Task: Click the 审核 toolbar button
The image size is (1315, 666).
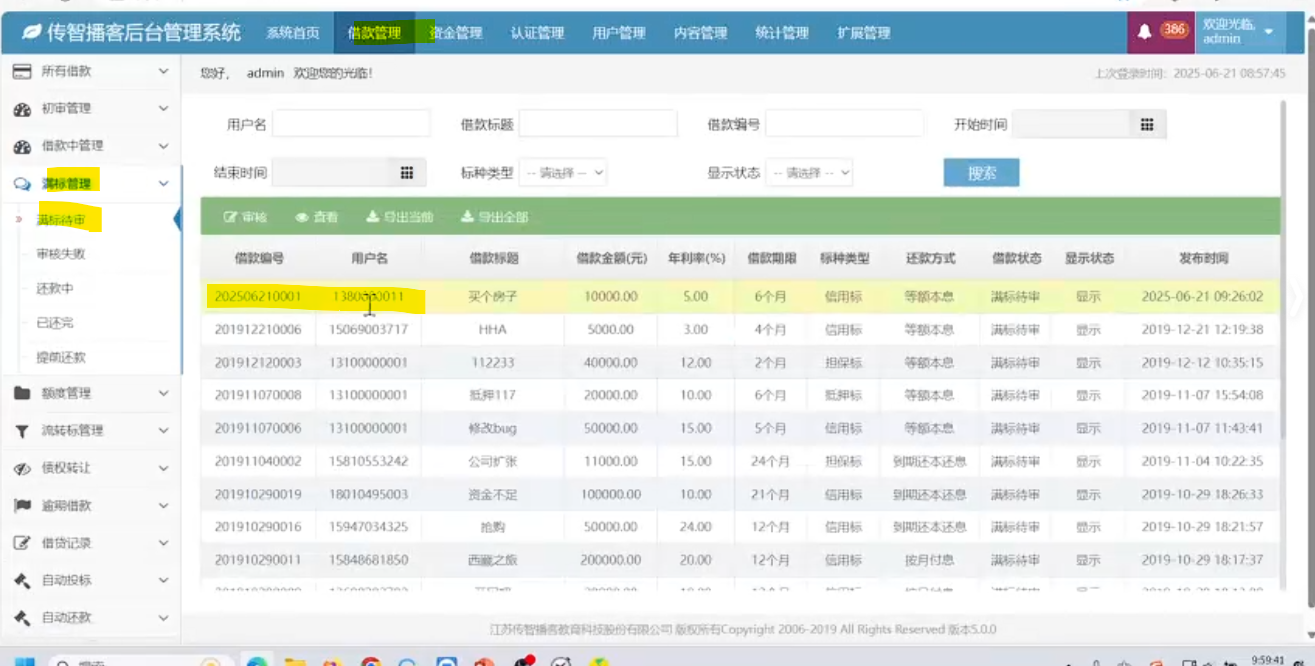Action: coord(245,217)
